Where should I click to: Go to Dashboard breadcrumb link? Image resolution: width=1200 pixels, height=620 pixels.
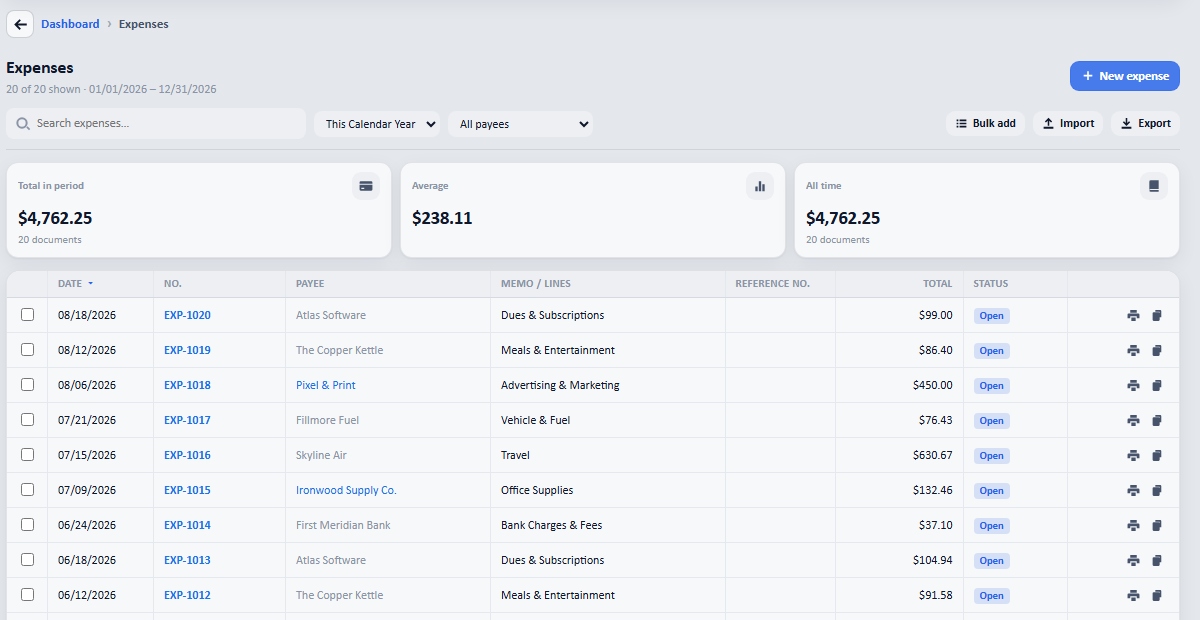tap(70, 24)
